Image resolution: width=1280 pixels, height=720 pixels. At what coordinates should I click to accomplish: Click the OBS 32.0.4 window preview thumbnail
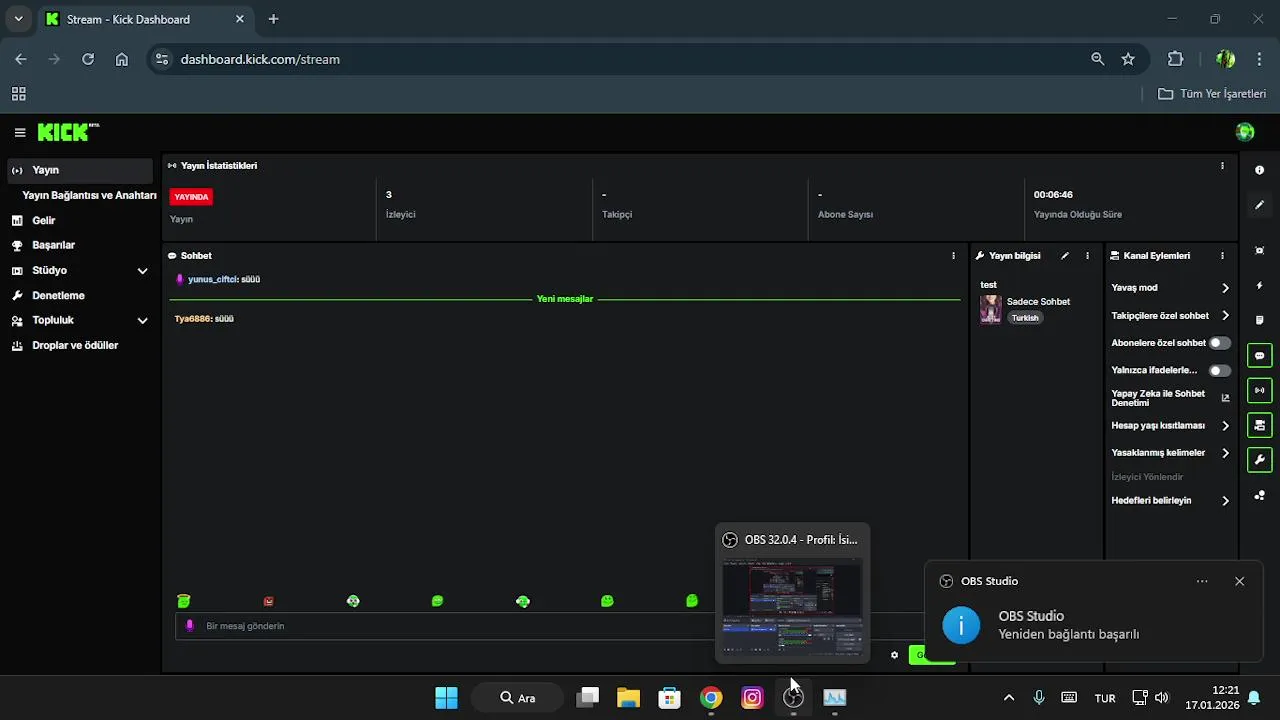pos(792,605)
